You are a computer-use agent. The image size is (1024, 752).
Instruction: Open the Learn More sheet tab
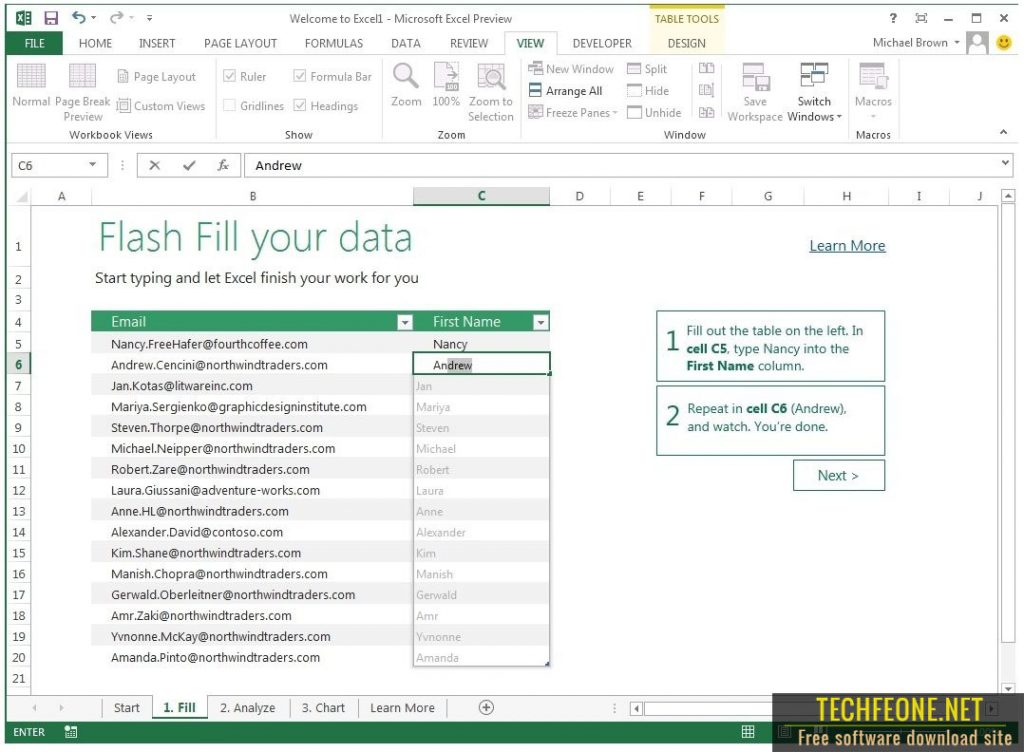[402, 708]
